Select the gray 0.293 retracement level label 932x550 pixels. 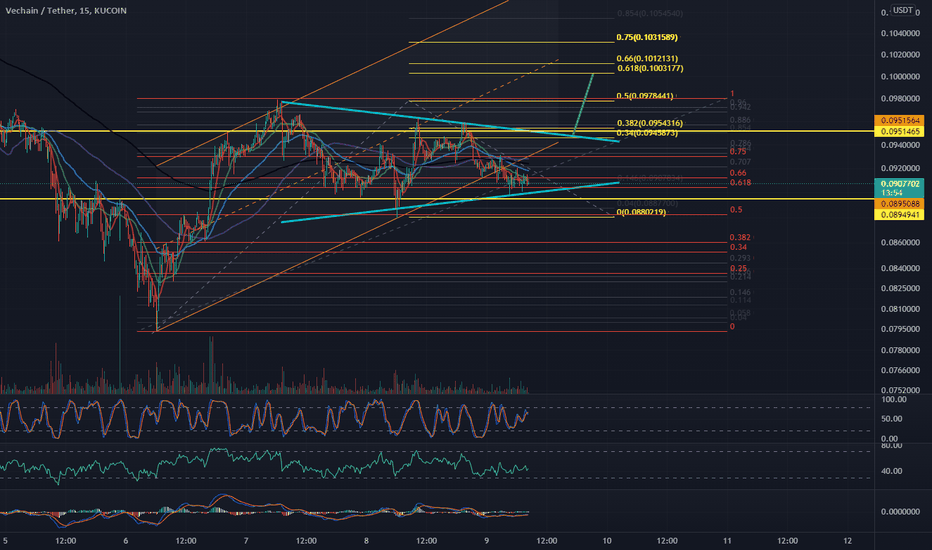click(x=740, y=258)
